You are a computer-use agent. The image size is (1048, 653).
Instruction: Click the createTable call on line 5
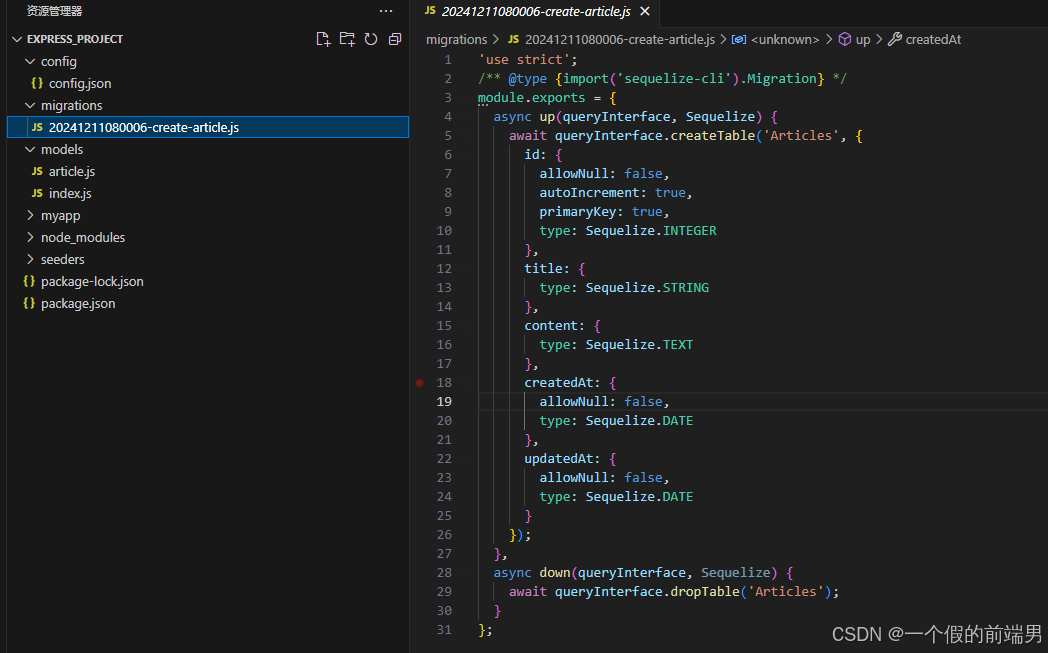(x=713, y=136)
